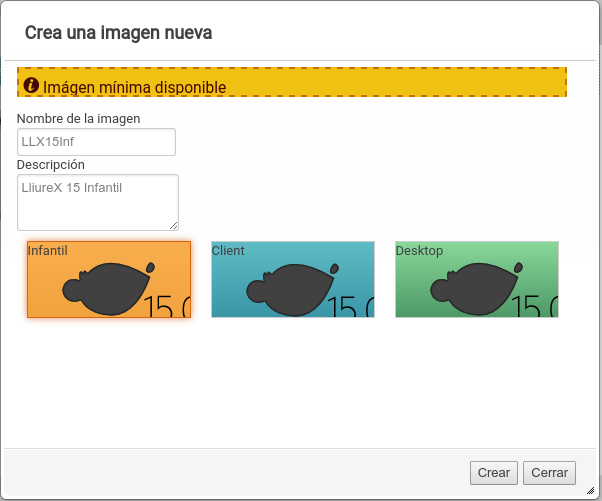
Task: Focus the Descripción text area
Action: [x=97, y=201]
